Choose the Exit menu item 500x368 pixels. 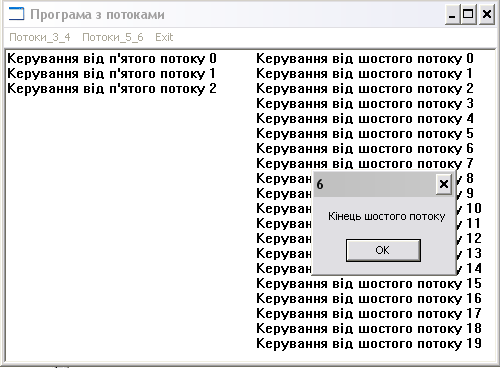pyautogui.click(x=164, y=37)
